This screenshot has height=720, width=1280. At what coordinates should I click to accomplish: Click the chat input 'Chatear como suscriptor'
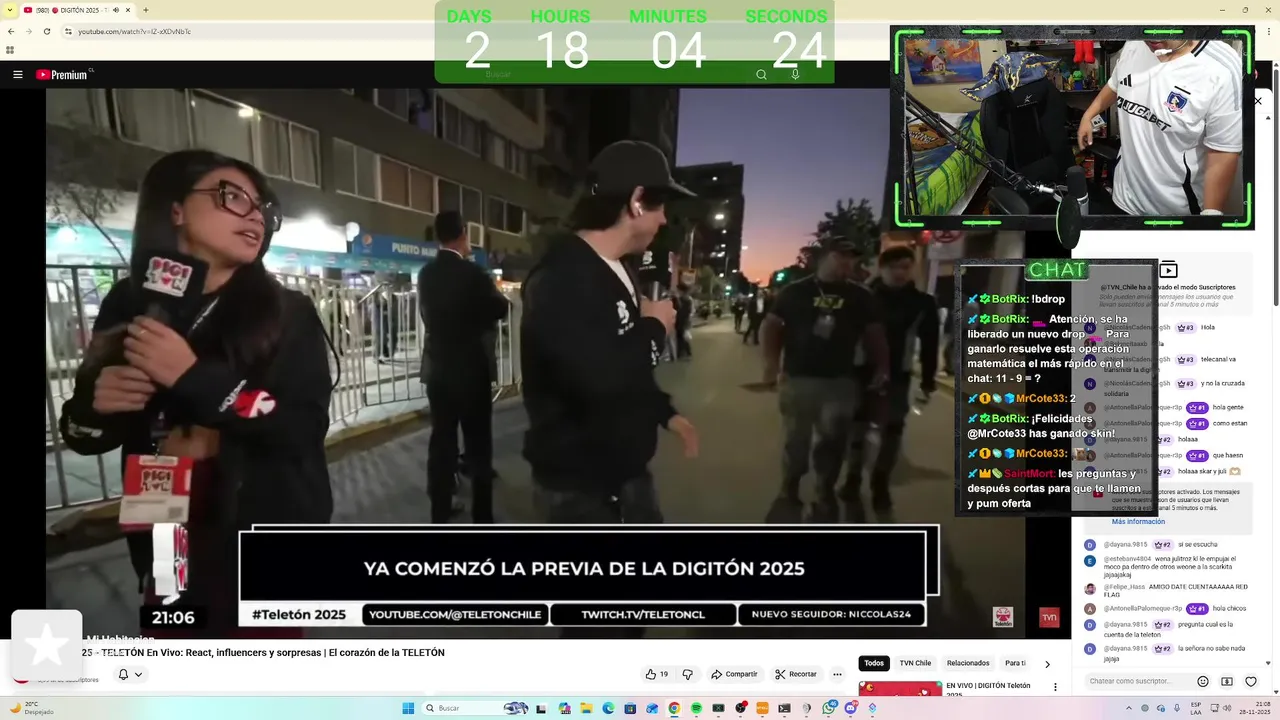(1138, 681)
